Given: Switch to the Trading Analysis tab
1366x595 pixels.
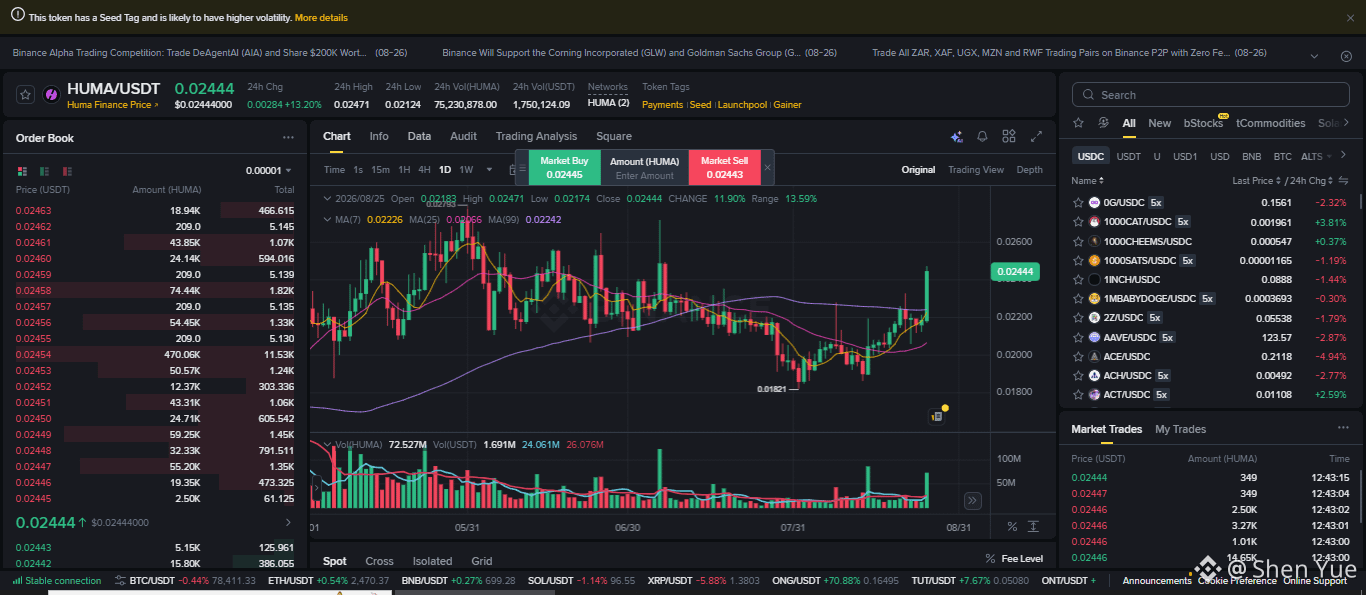Looking at the screenshot, I should pos(536,137).
